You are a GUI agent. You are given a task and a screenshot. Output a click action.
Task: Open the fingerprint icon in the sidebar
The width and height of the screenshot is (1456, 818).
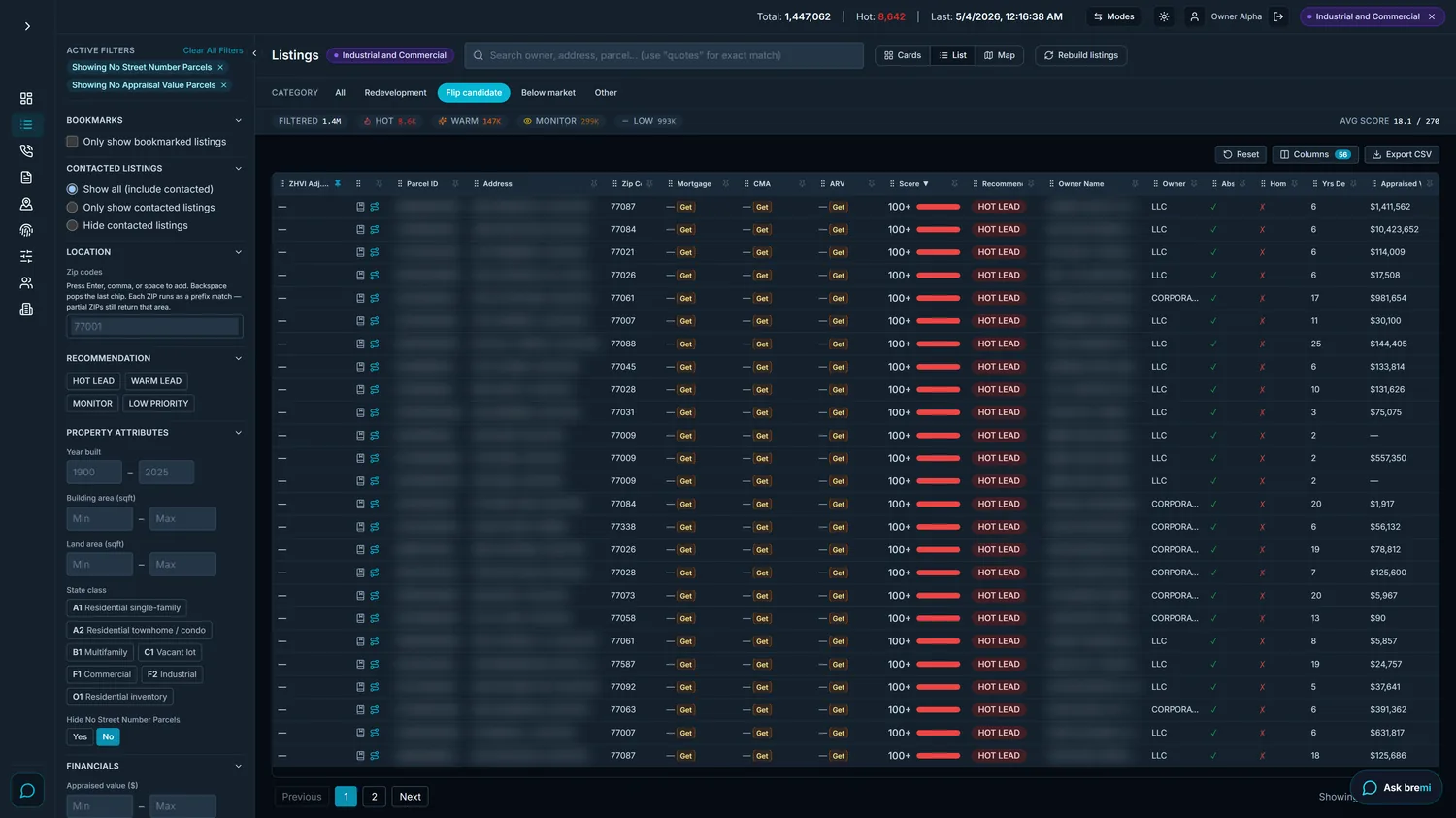click(26, 230)
